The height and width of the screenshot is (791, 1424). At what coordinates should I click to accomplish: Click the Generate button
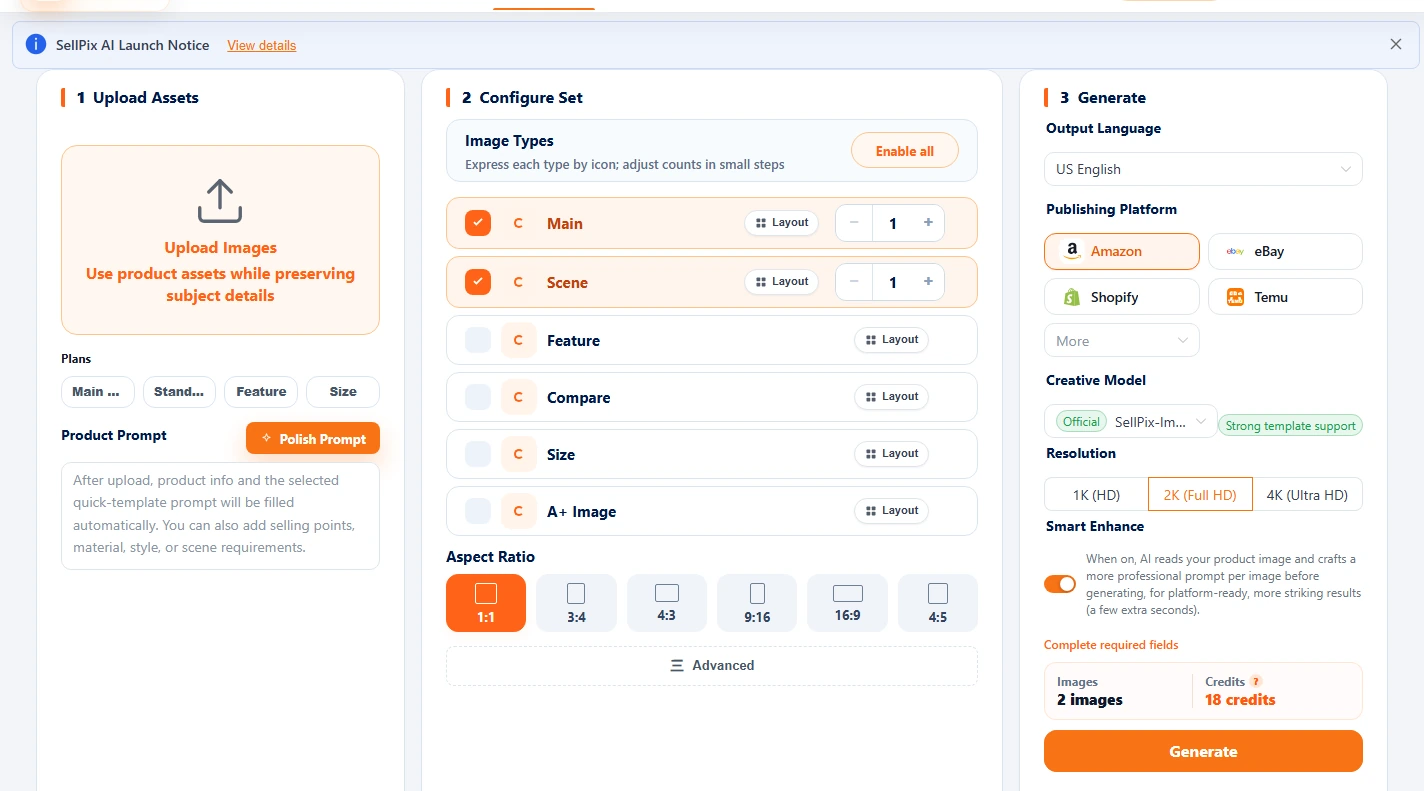1203,752
